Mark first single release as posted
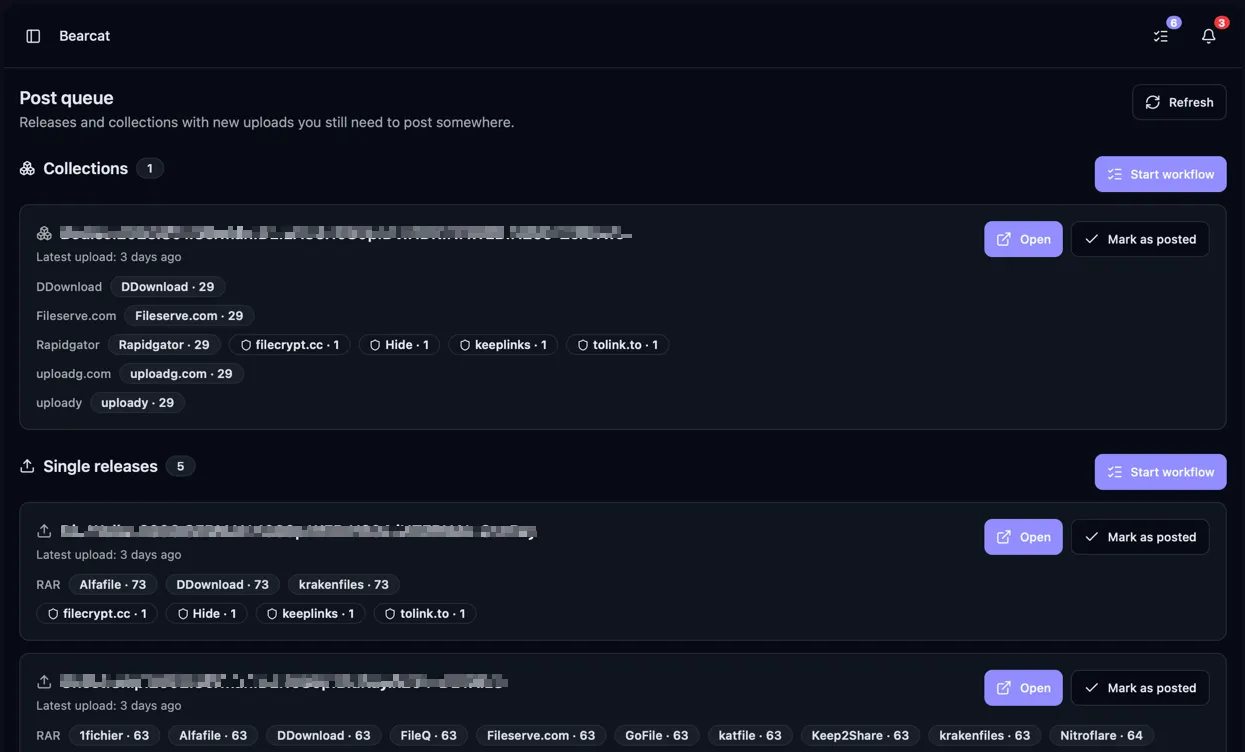This screenshot has height=752, width=1245. [1140, 537]
